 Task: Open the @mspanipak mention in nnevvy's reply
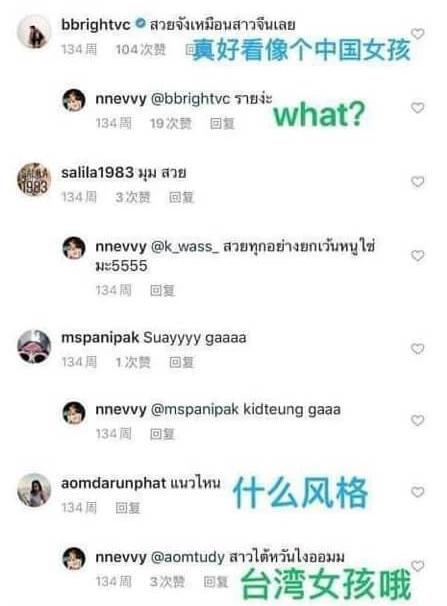click(194, 410)
